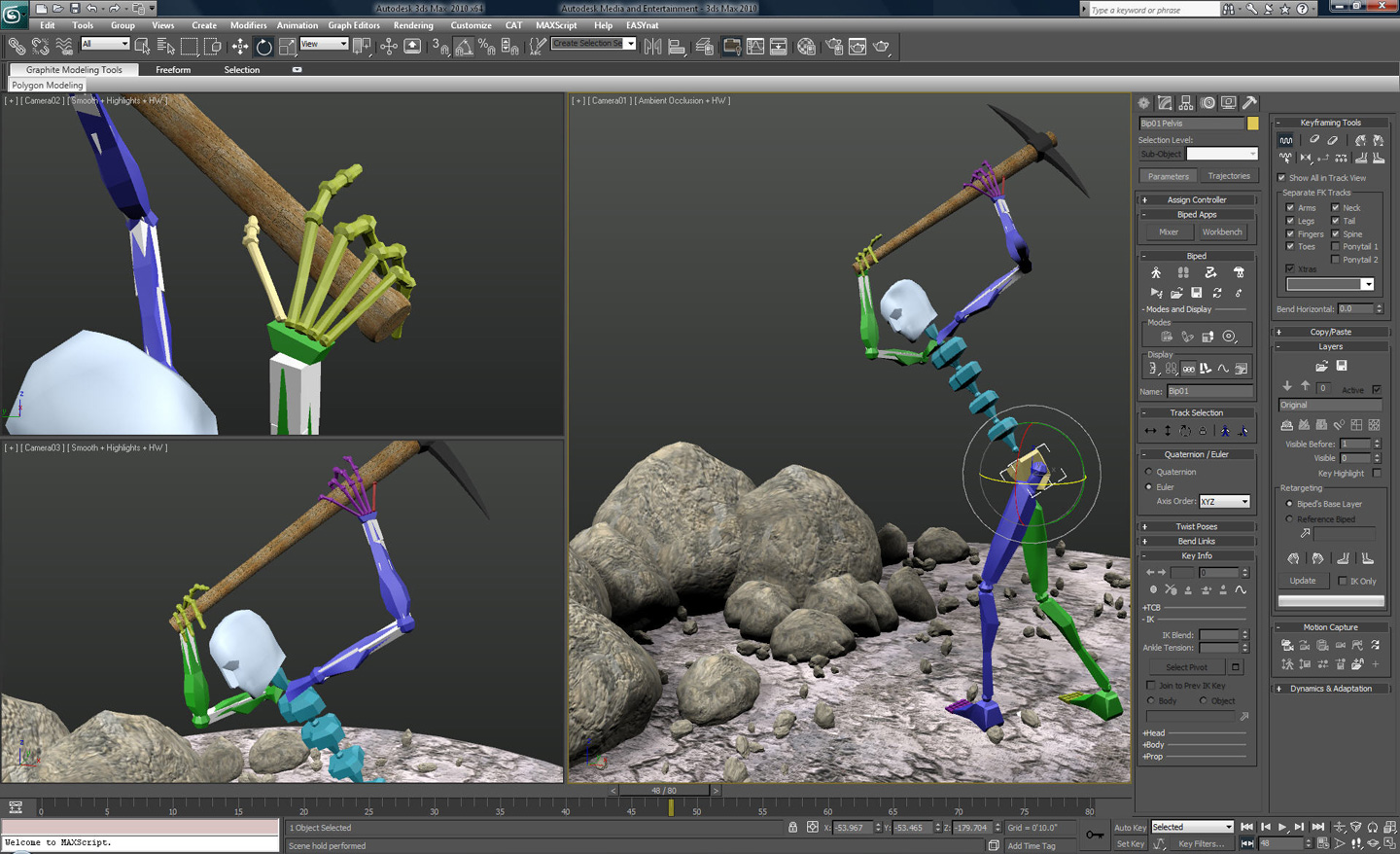Open the Graph Editors menu
The width and height of the screenshot is (1400, 854).
[x=353, y=25]
